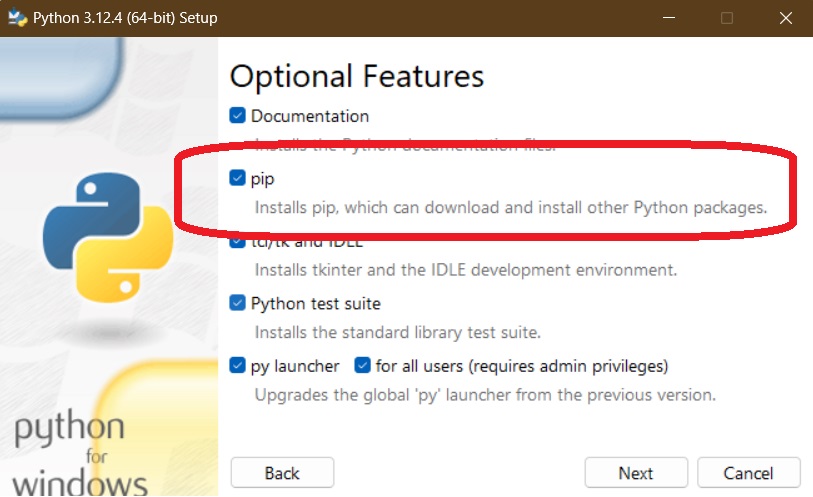The width and height of the screenshot is (813, 497).
Task: Uncheck the Python test suite checkbox
Action: [238, 303]
